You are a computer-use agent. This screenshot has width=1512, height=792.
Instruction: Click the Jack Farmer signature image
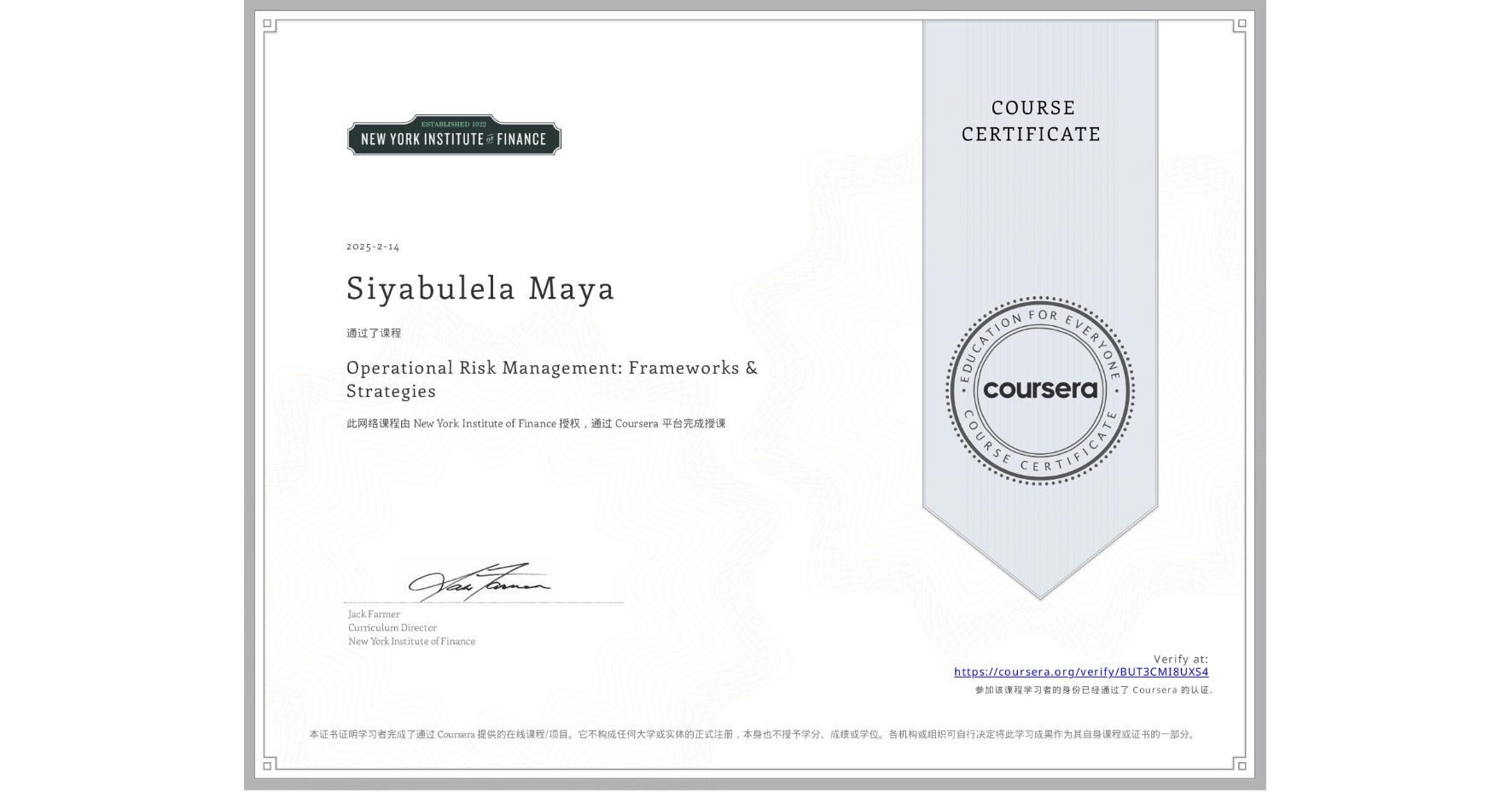(x=480, y=582)
